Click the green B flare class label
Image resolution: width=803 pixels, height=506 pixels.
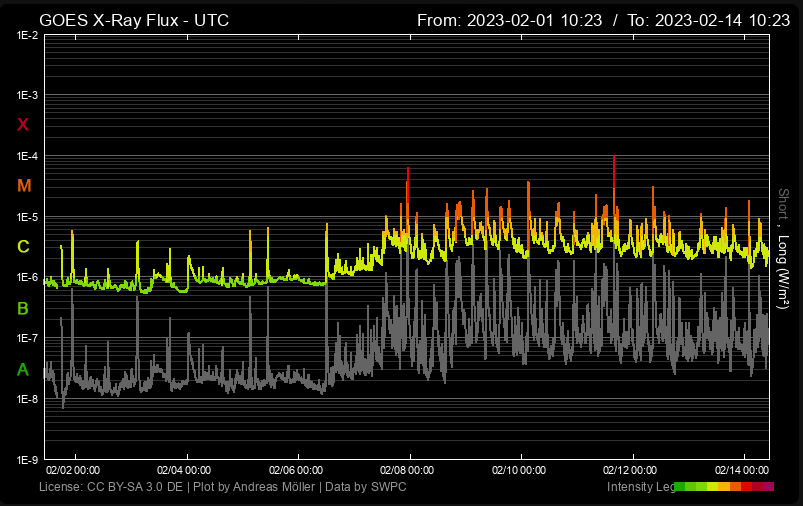[x=24, y=309]
